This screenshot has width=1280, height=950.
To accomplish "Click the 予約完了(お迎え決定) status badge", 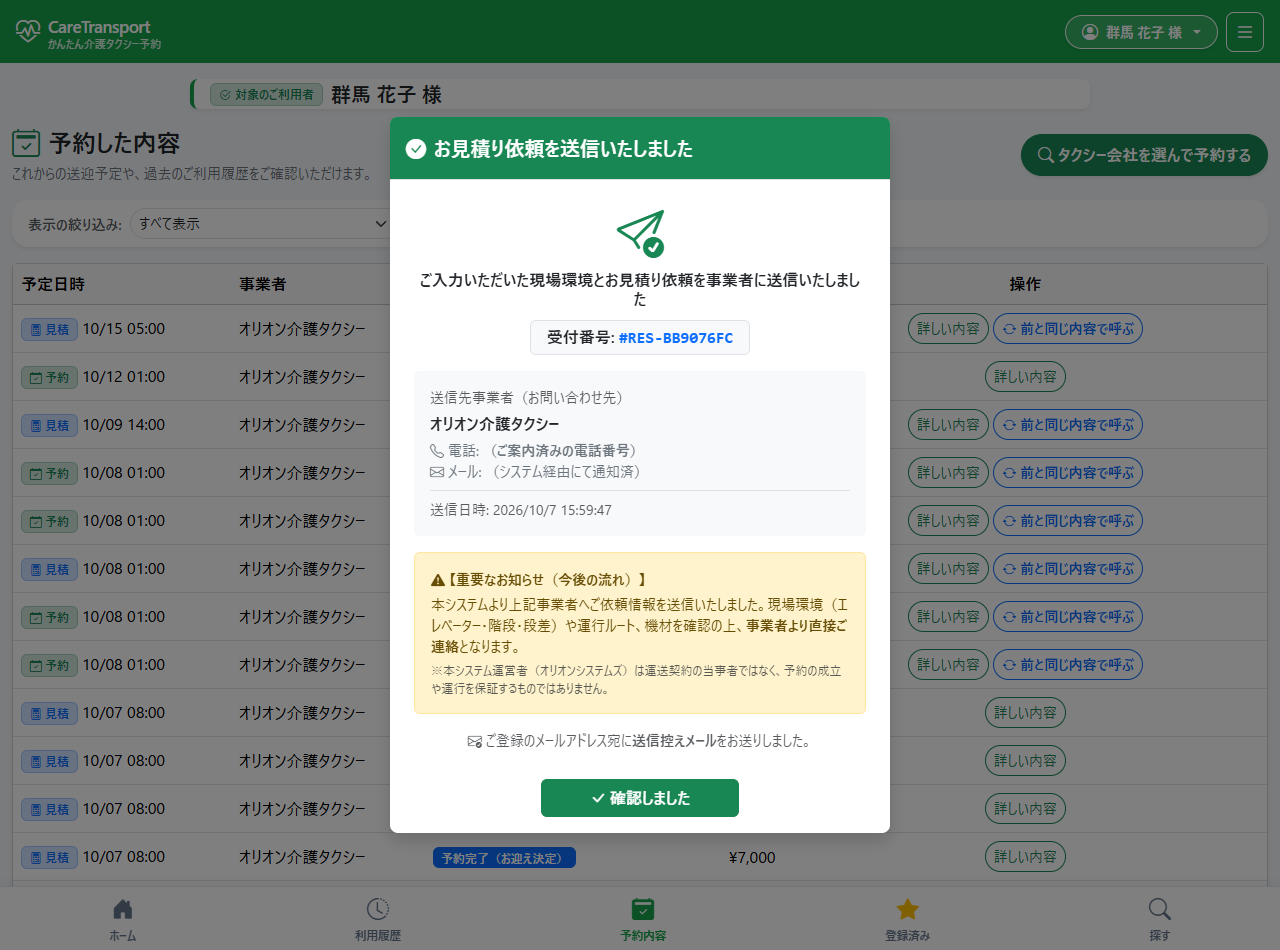I will (504, 857).
